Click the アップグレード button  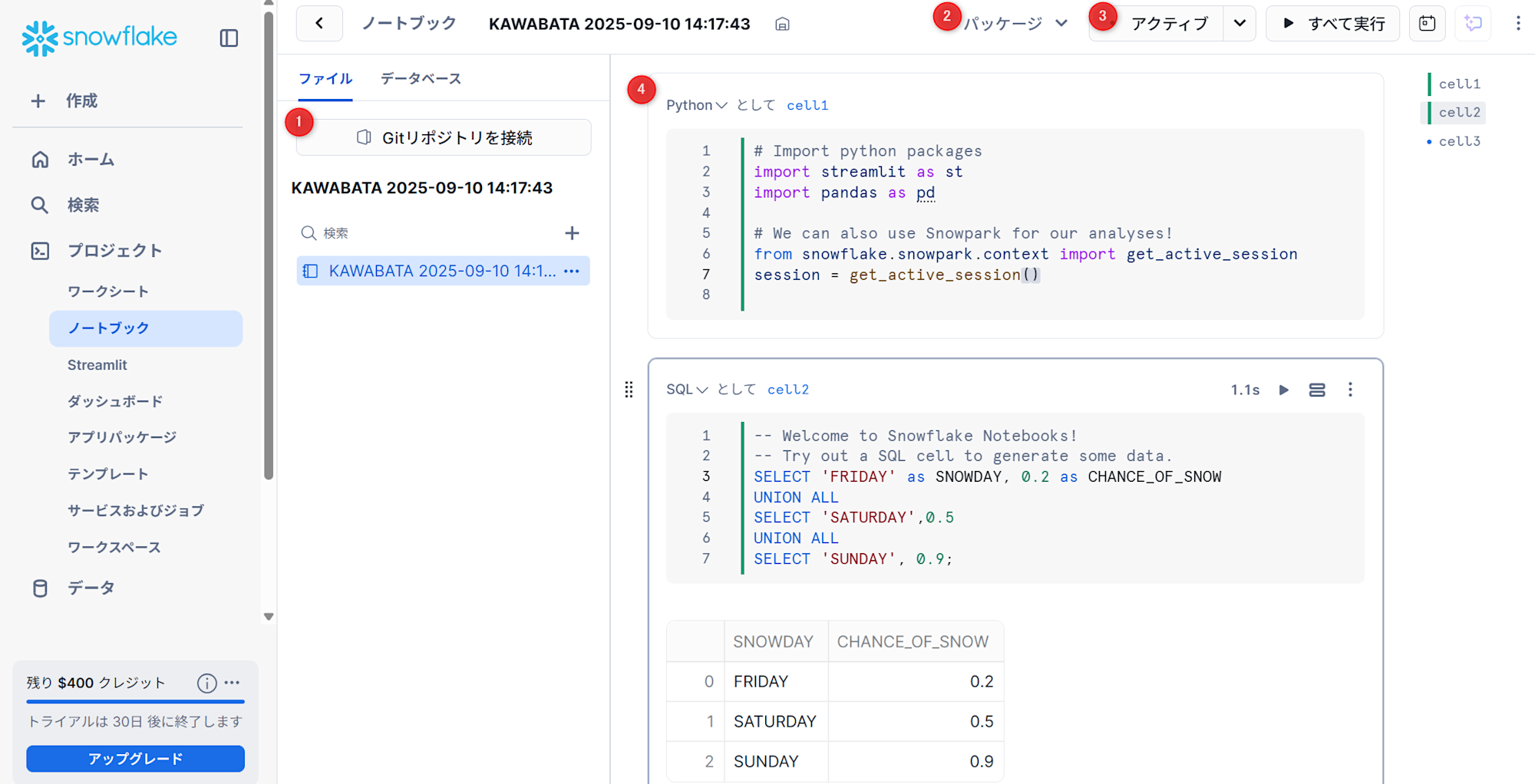pyautogui.click(x=135, y=759)
